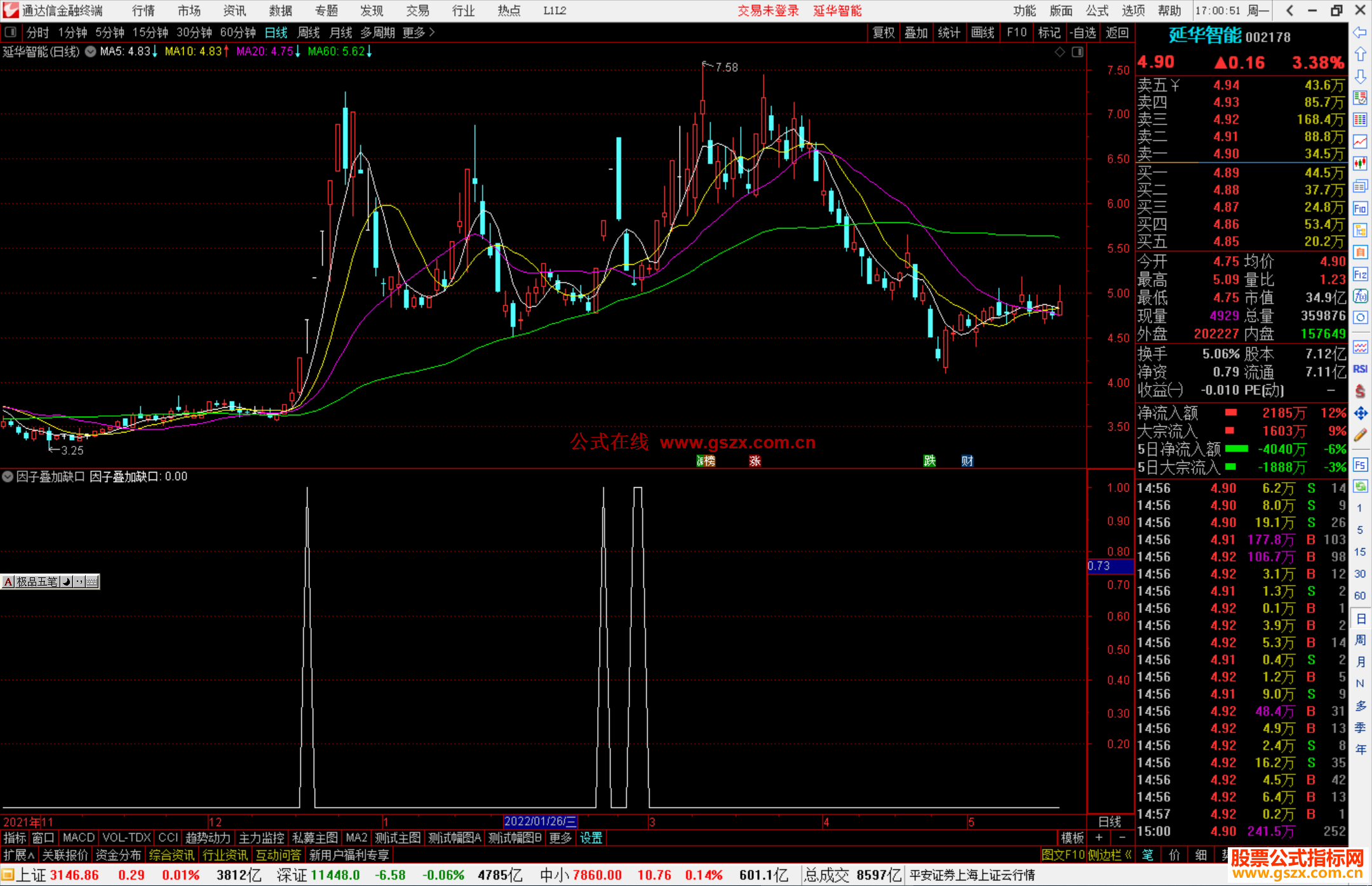This screenshot has width=1372, height=886.
Task: Click the diamond icon above the price axis
Action: click(1059, 52)
